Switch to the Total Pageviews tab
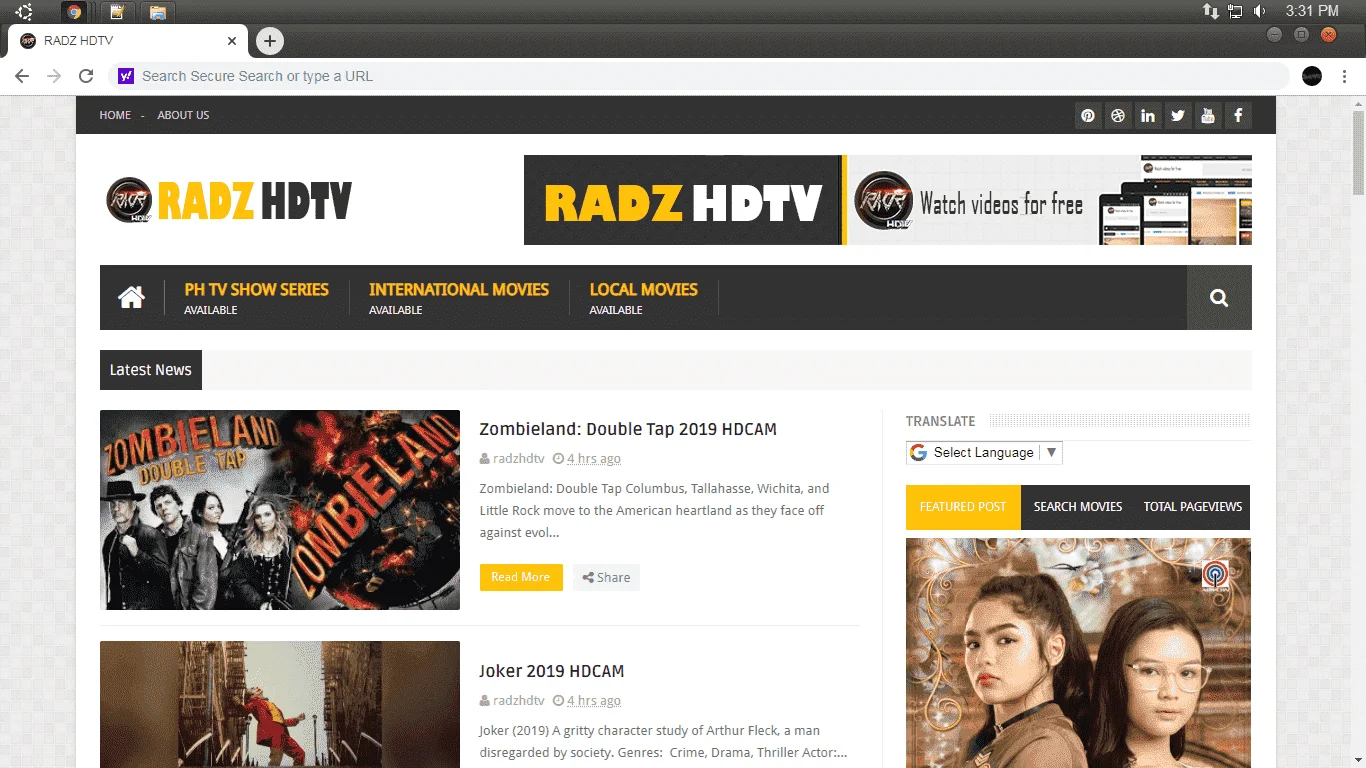 pos(1192,507)
